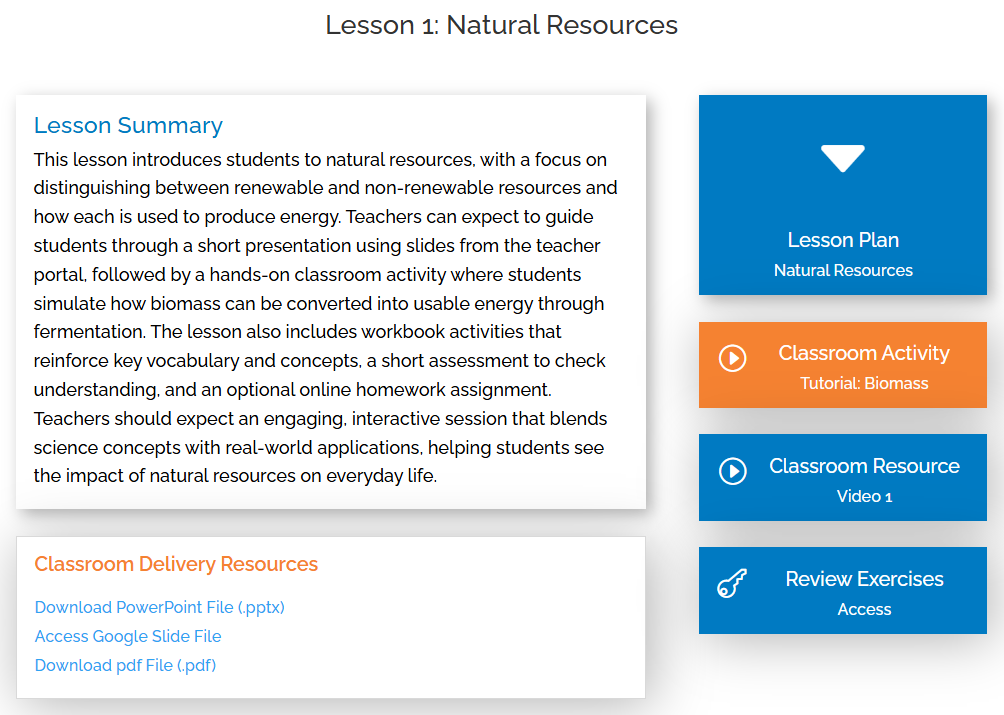Access the Google Slide File link
The width and height of the screenshot is (1004, 715).
tap(128, 636)
